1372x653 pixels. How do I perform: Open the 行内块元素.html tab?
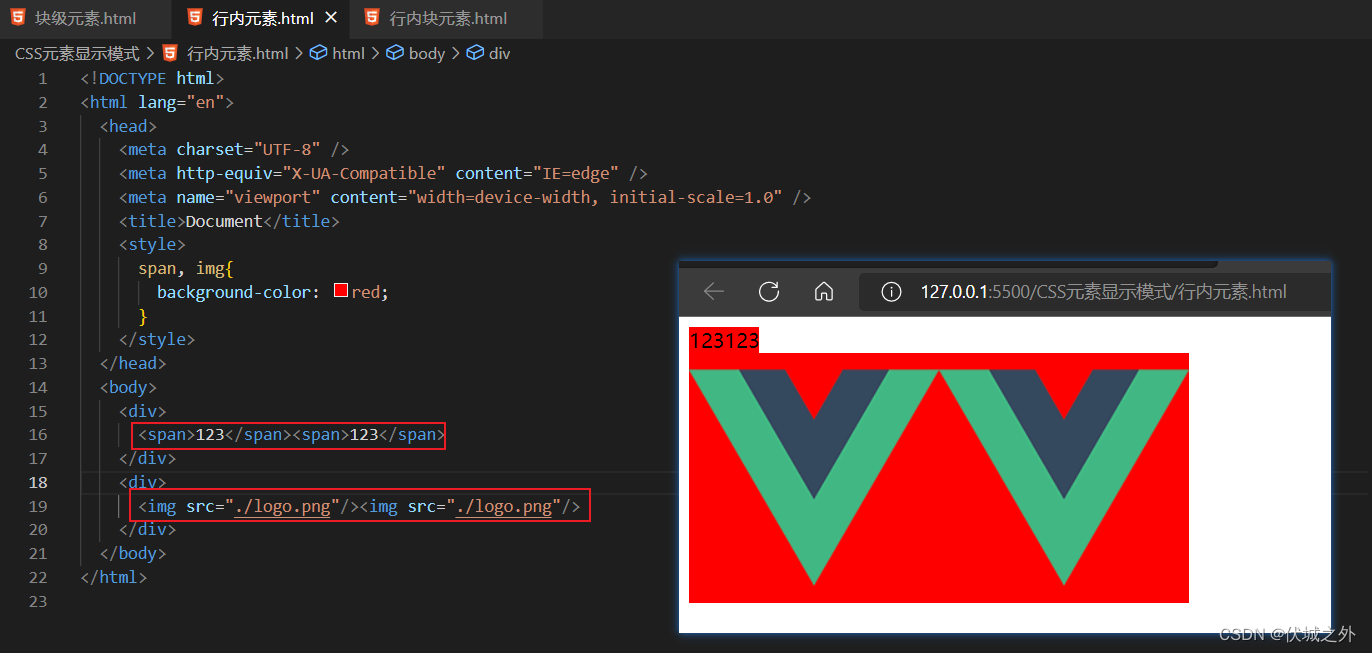point(448,18)
